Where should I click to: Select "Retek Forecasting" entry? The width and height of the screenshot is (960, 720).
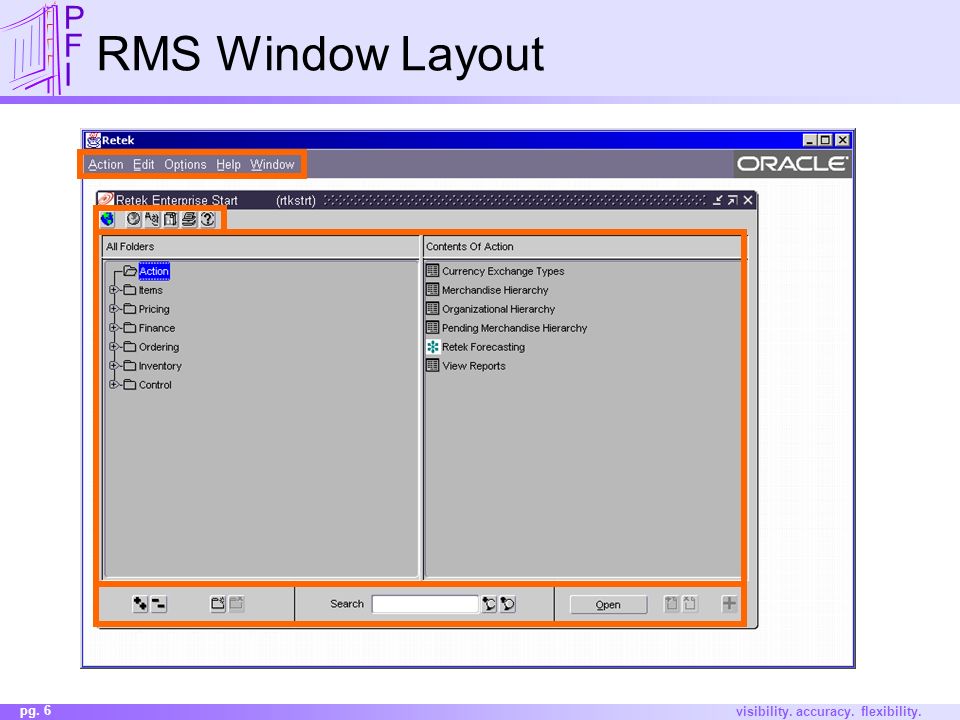coord(484,347)
